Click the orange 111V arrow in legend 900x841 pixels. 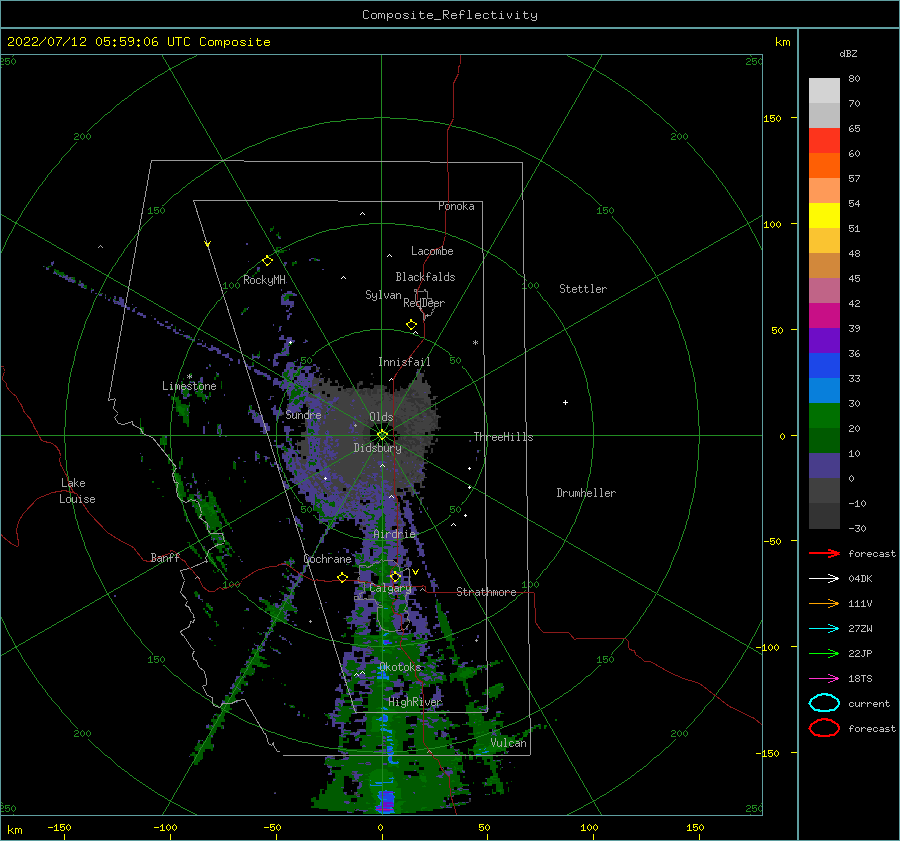[824, 603]
